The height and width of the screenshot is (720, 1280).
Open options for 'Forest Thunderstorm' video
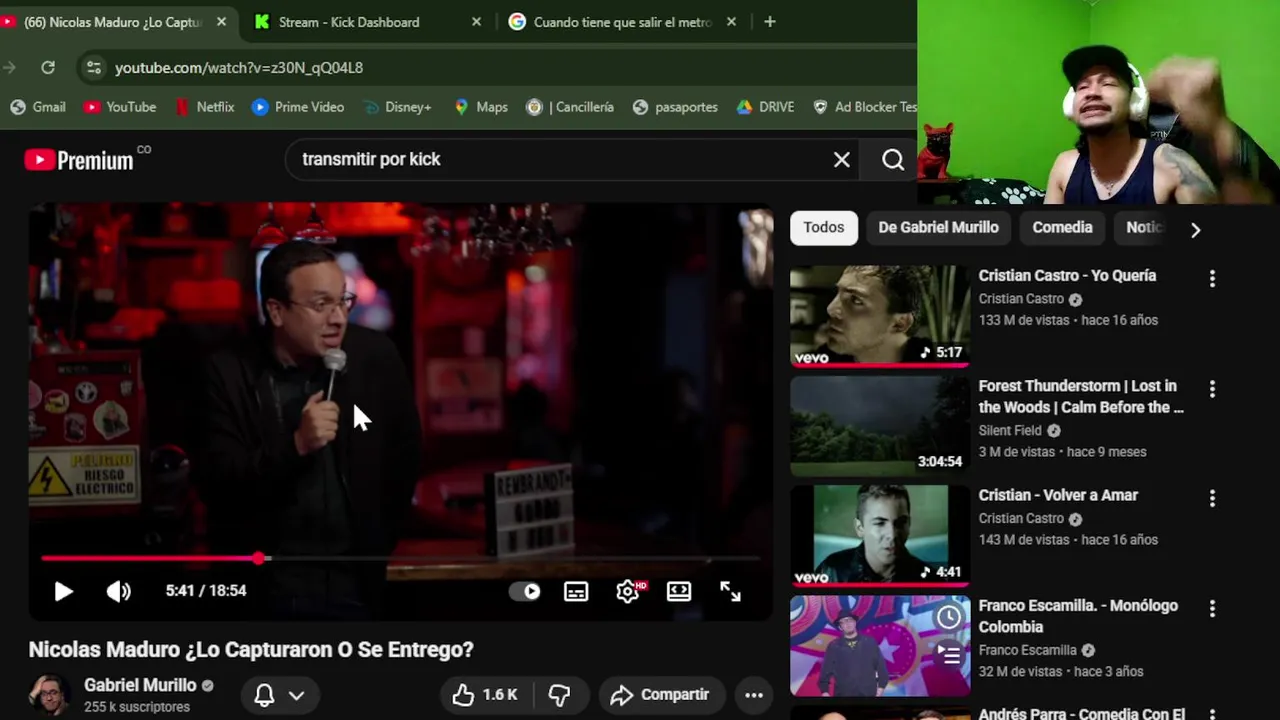click(x=1212, y=389)
